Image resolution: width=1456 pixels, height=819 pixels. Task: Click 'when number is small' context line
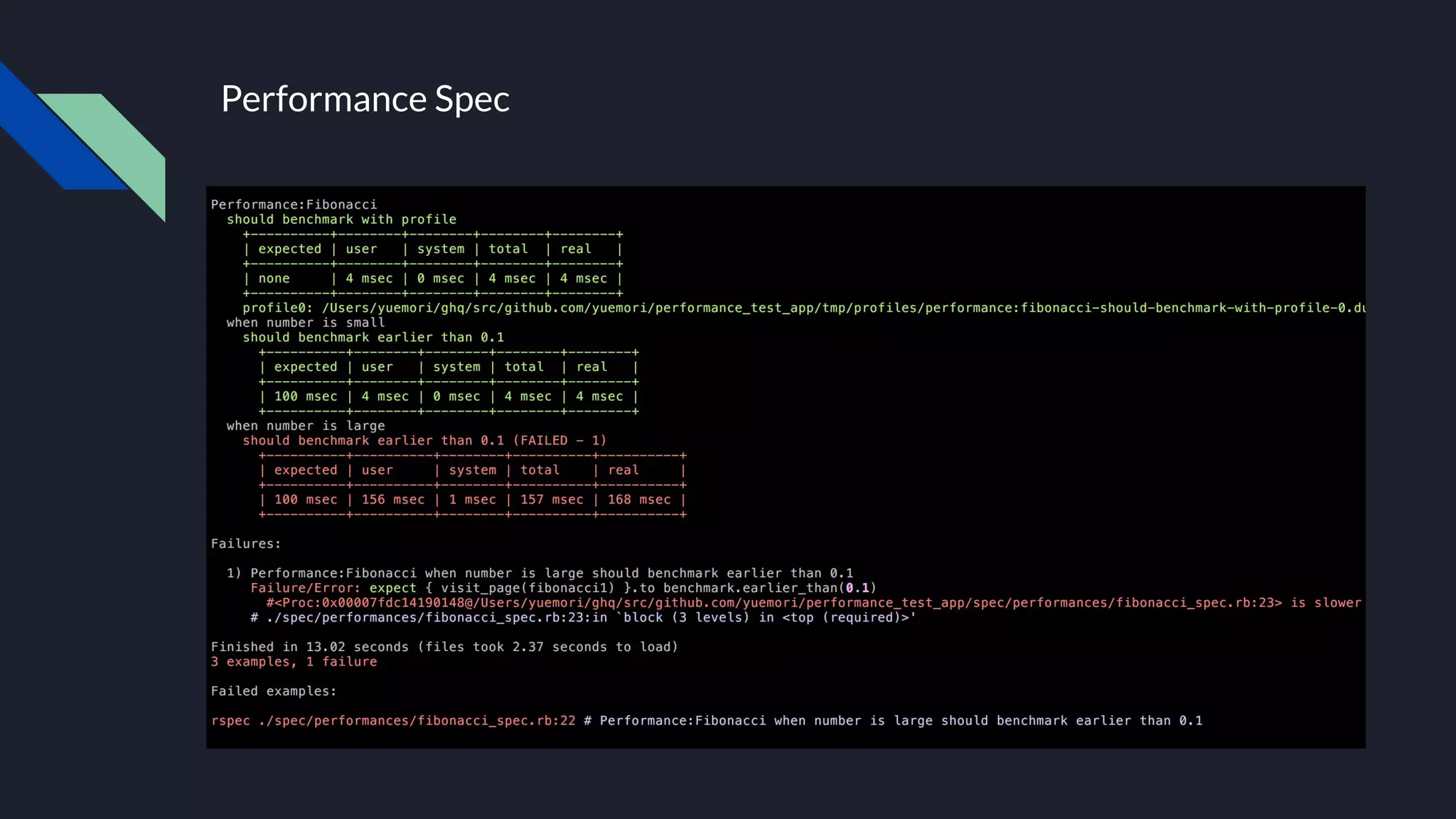306,323
